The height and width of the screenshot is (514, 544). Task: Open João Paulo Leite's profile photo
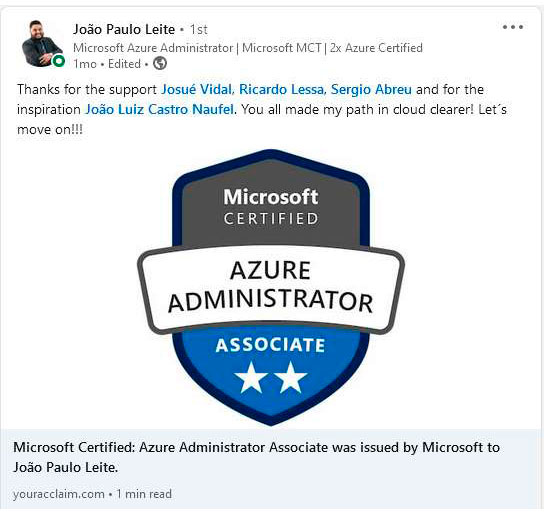coord(42,44)
